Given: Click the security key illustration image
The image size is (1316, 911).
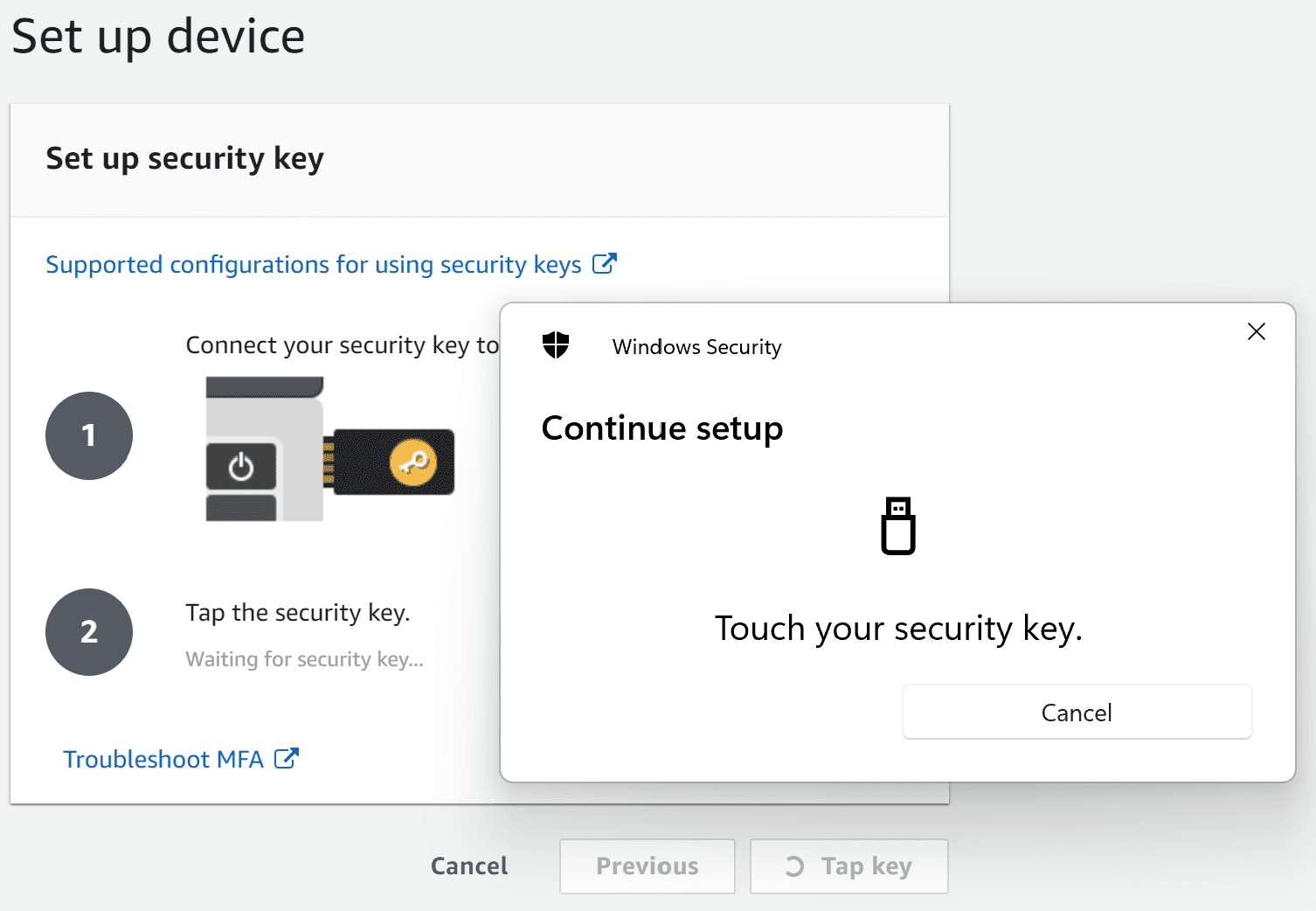Looking at the screenshot, I should pyautogui.click(x=330, y=449).
